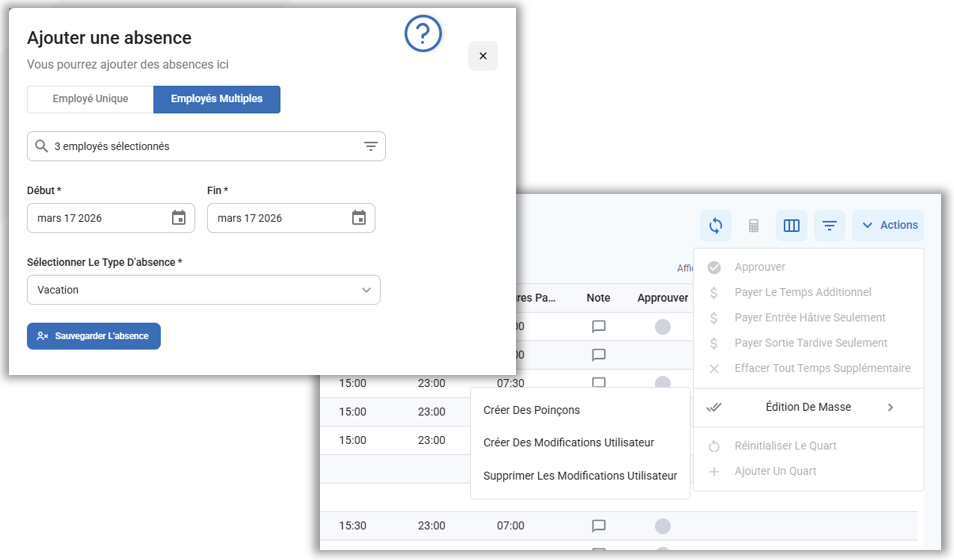
Task: Click filter icon in employee search field
Action: point(370,146)
